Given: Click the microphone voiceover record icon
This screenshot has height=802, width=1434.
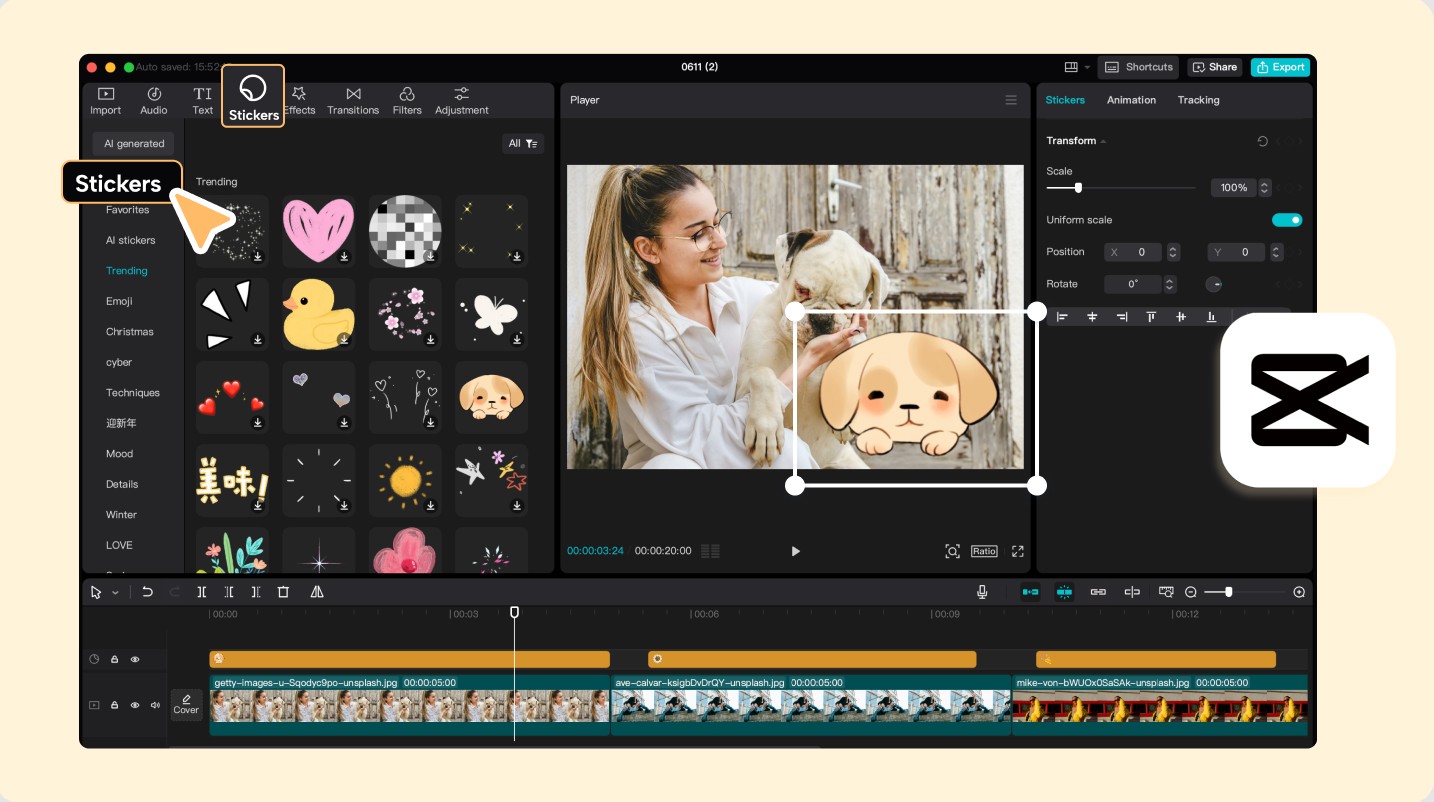Looking at the screenshot, I should (982, 592).
